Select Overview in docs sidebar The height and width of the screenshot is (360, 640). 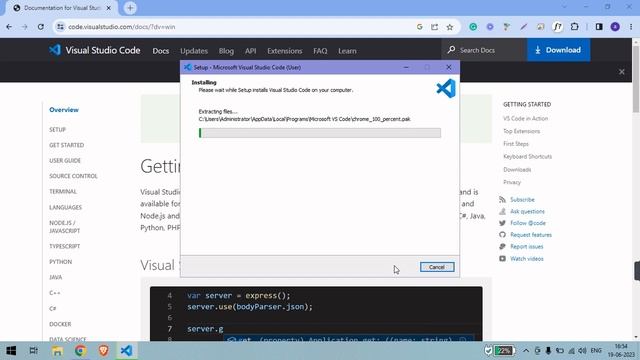point(64,110)
